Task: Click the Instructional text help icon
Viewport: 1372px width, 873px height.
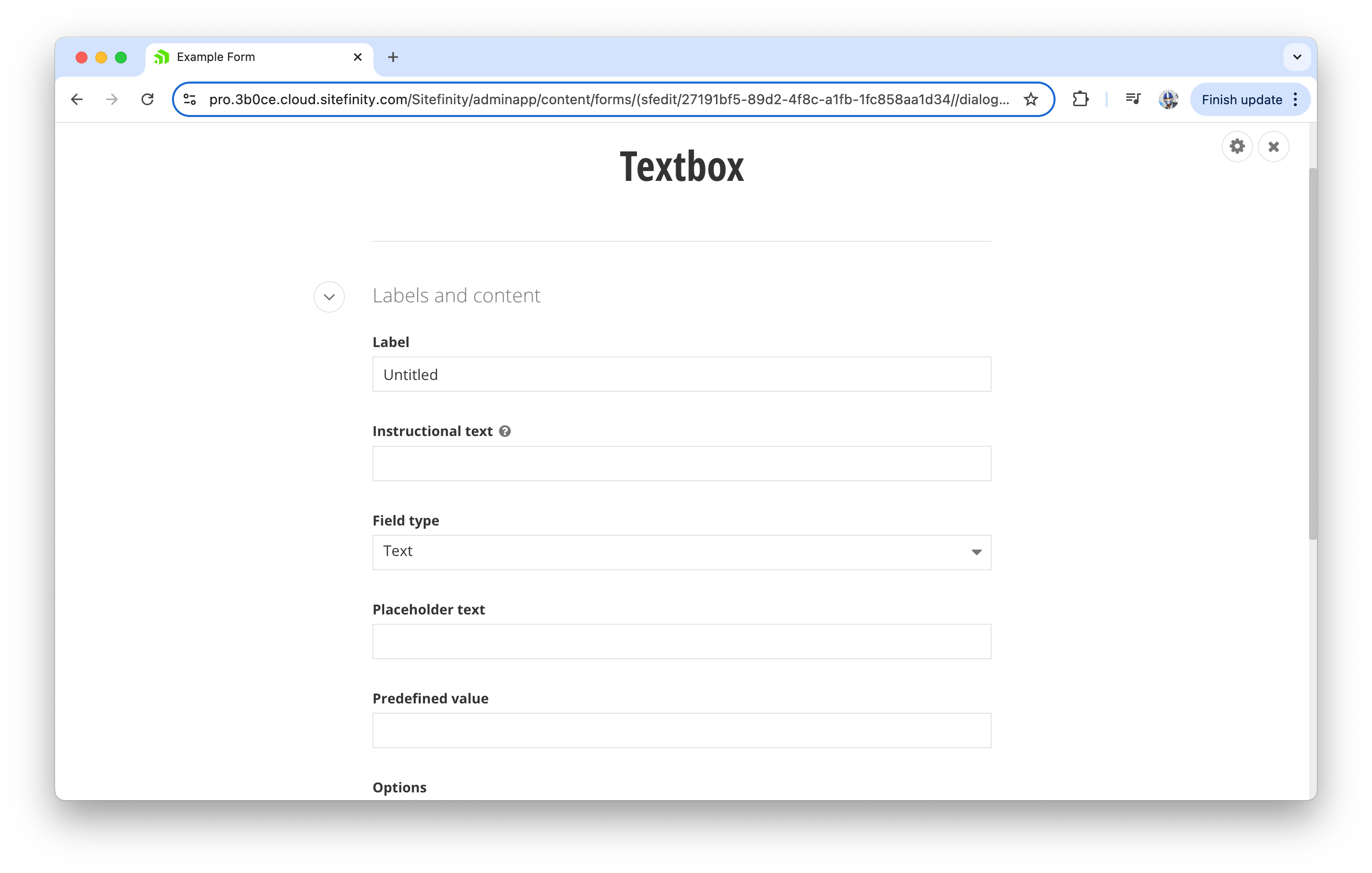Action: tap(505, 432)
